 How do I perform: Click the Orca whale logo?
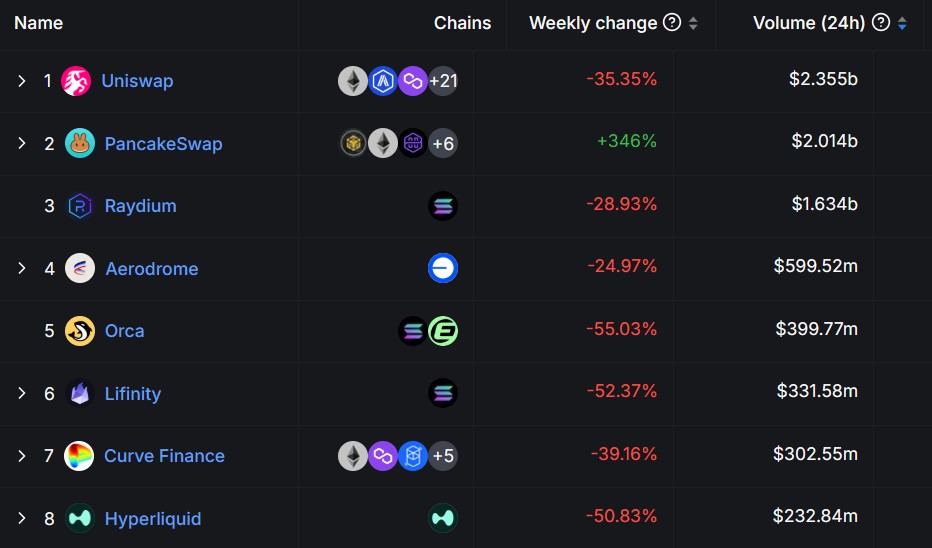(x=80, y=331)
